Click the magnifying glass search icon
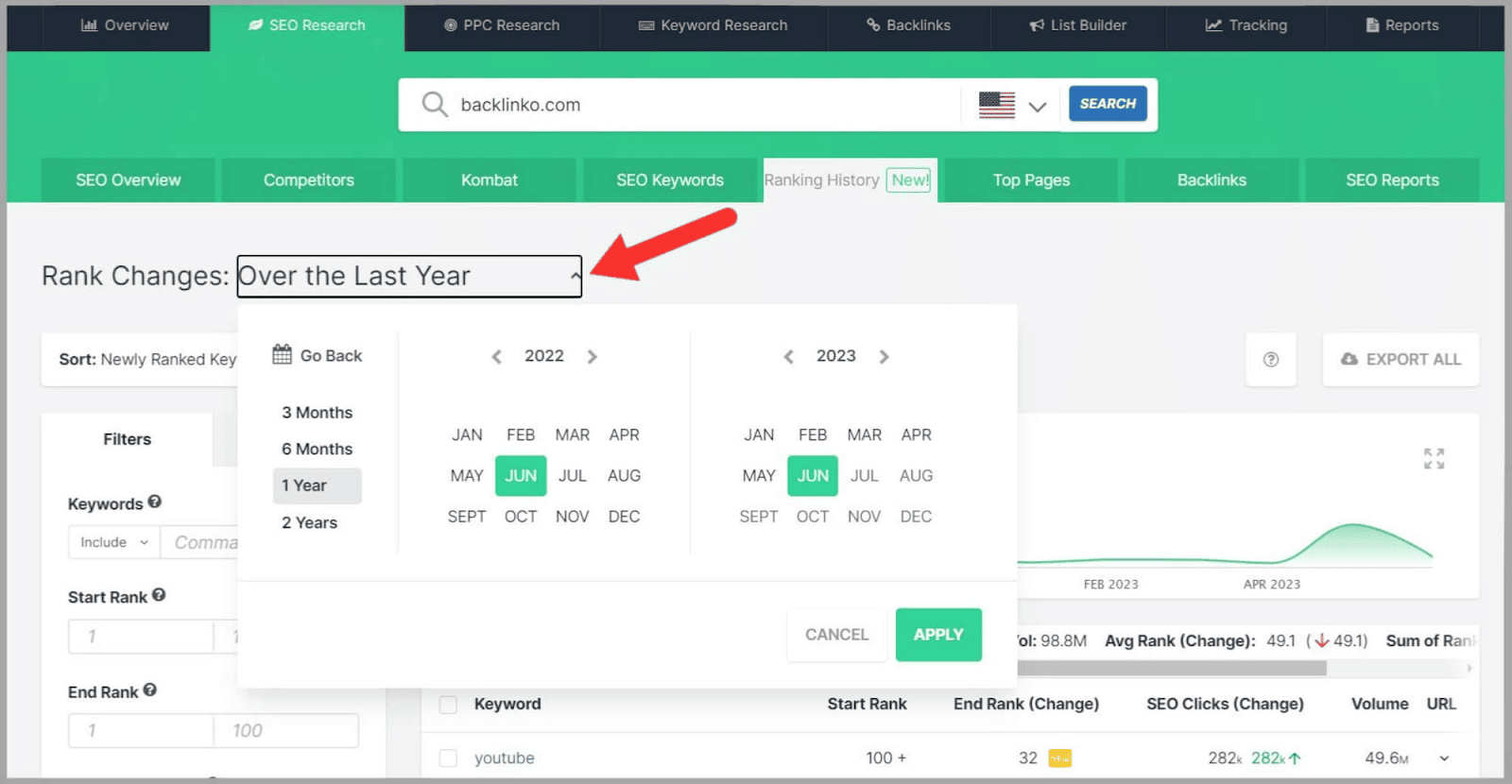 (434, 104)
